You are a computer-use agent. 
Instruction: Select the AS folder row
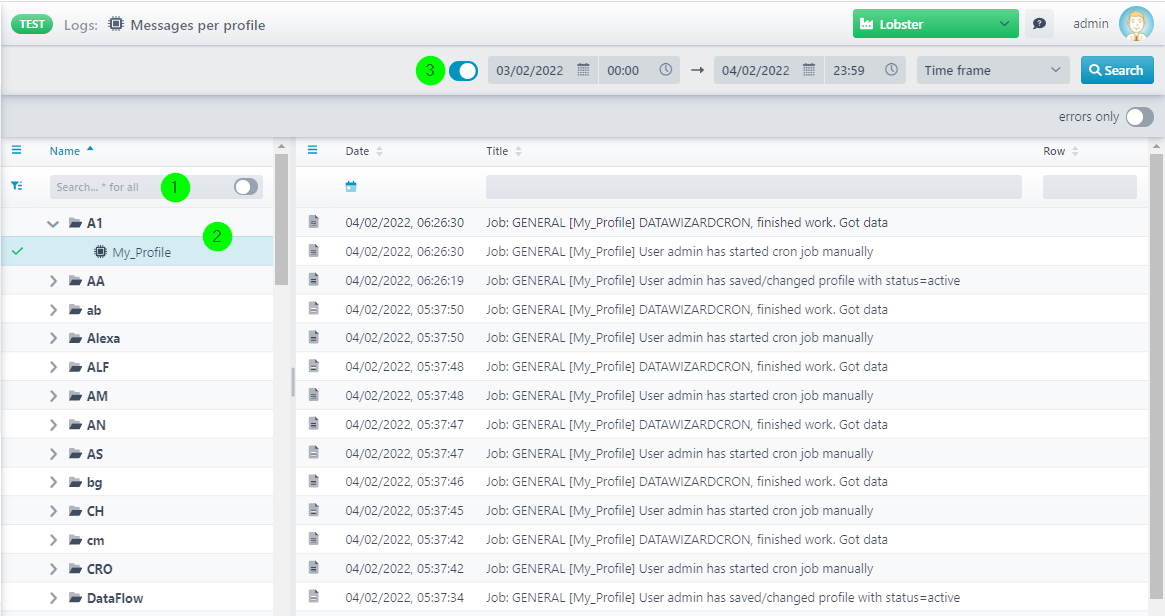coord(137,454)
